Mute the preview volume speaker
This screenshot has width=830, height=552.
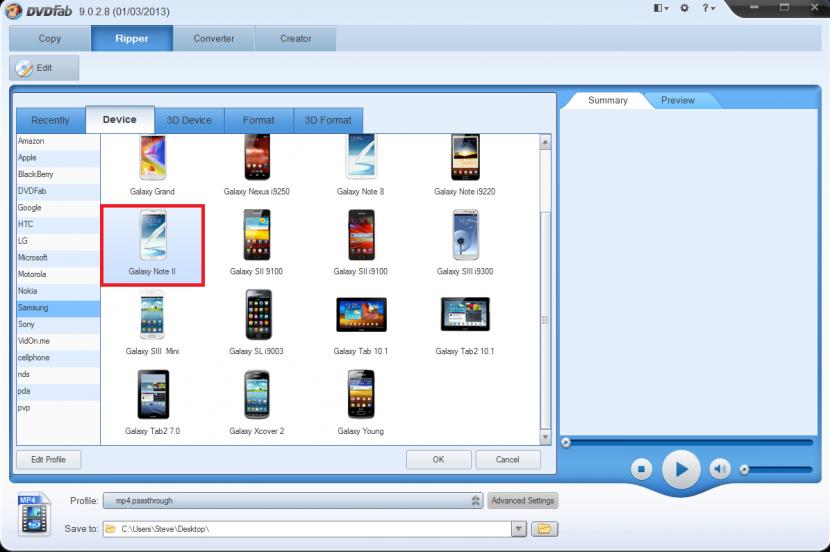(719, 468)
